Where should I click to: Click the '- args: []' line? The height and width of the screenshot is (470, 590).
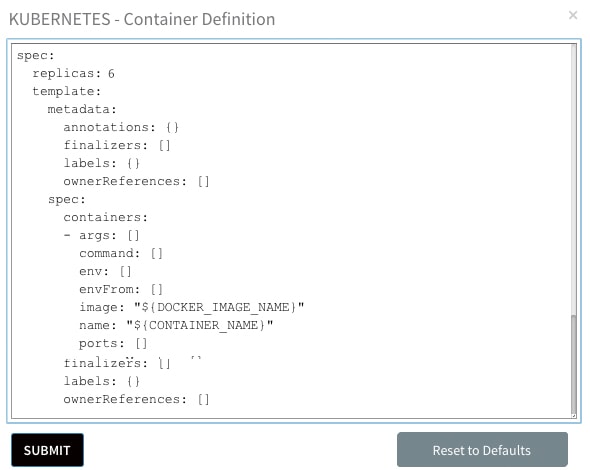[102, 236]
